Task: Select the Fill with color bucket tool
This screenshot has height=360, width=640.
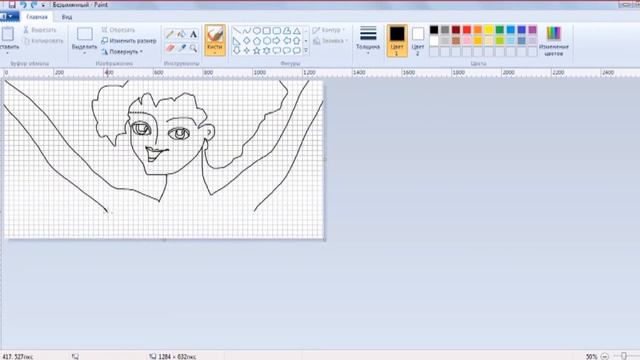Action: [182, 34]
